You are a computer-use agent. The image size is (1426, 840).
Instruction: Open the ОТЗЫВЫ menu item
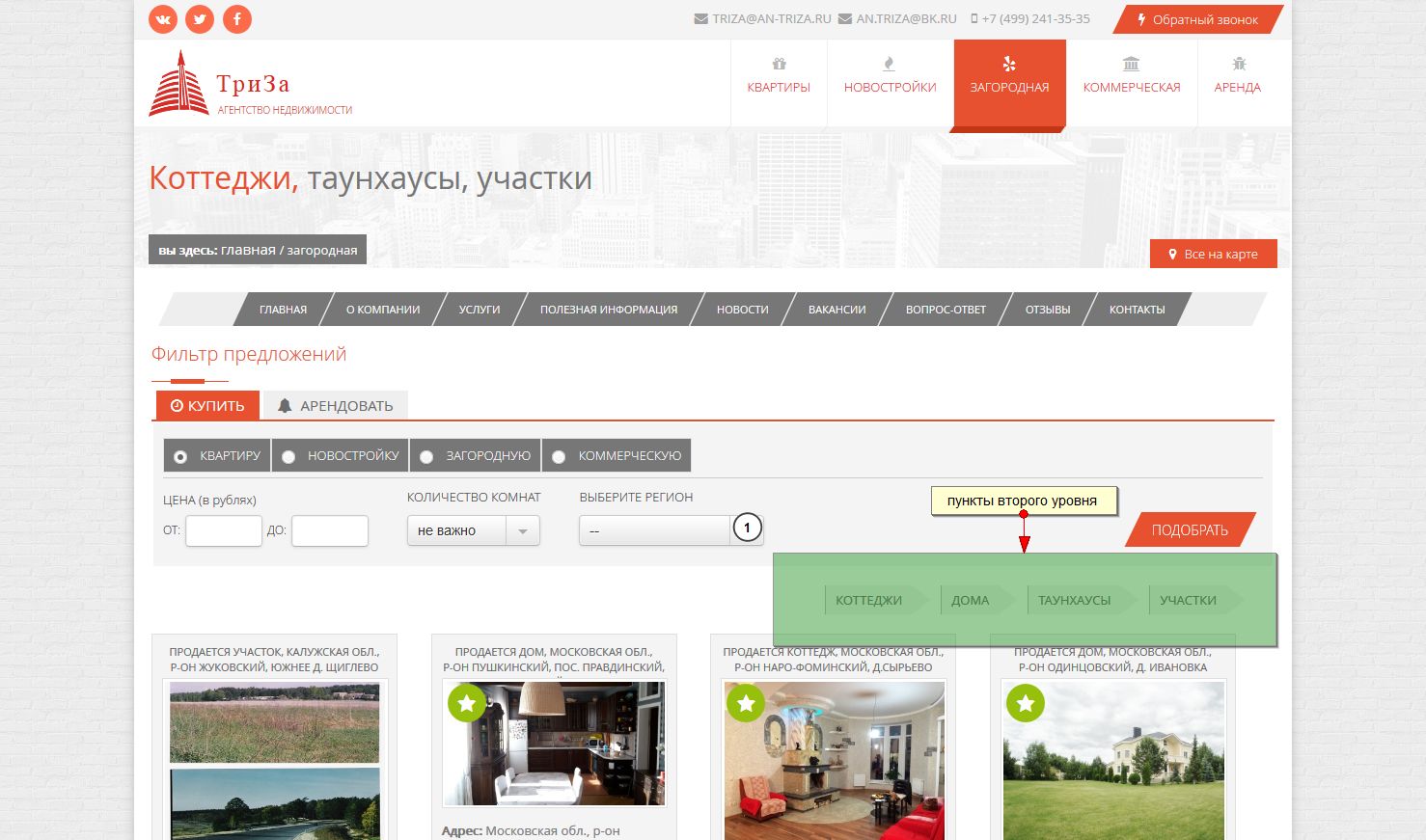pyautogui.click(x=1048, y=310)
